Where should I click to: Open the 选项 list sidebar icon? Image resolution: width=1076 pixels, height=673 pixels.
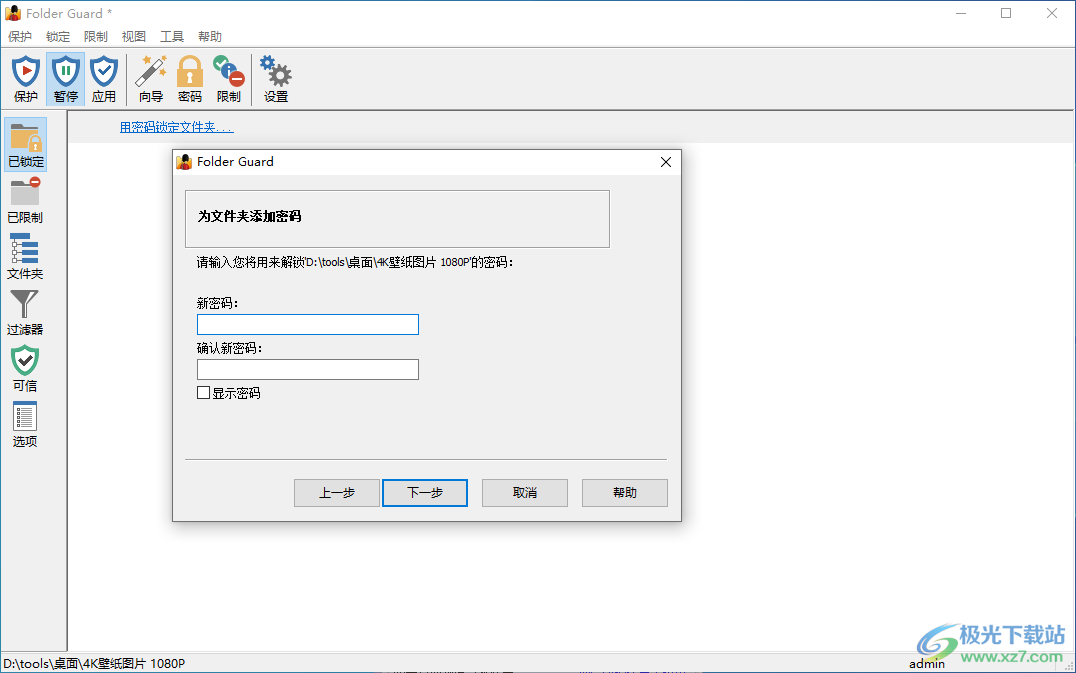(x=25, y=425)
